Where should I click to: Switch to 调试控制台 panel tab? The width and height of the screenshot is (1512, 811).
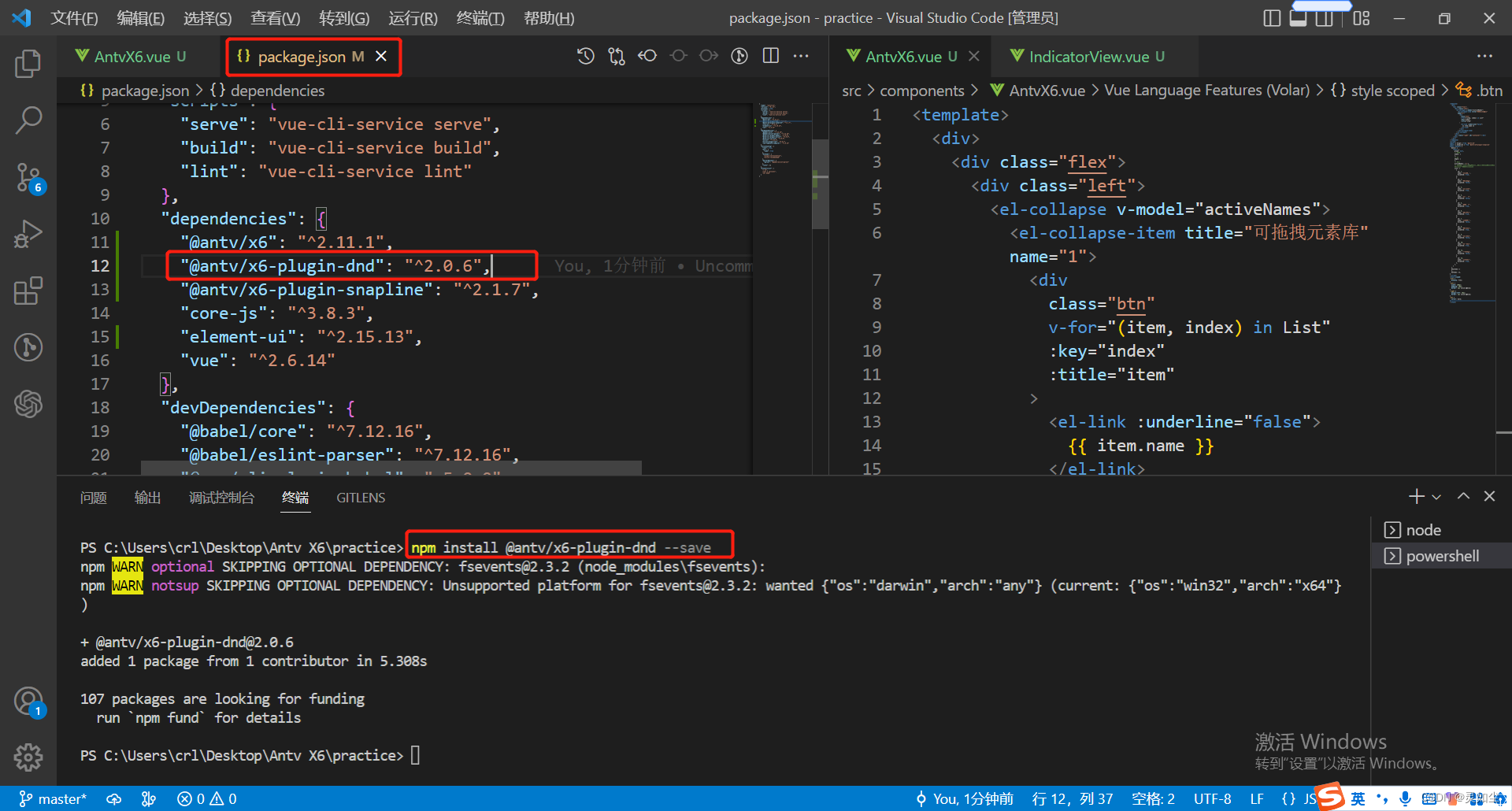click(221, 498)
